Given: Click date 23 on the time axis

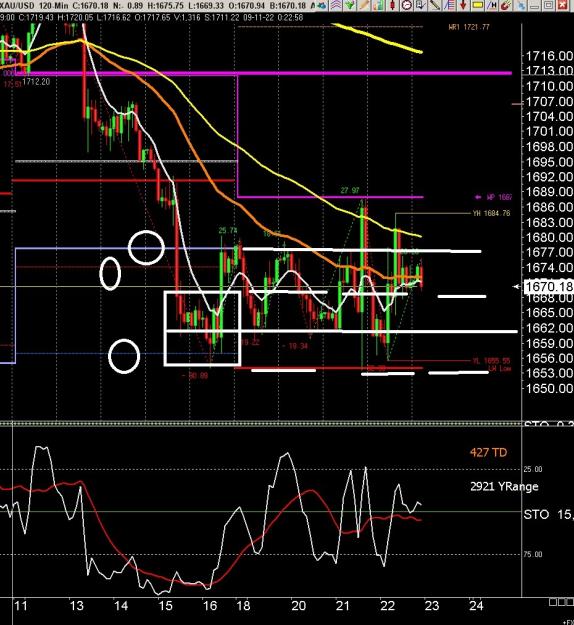Looking at the screenshot, I should point(431,606).
